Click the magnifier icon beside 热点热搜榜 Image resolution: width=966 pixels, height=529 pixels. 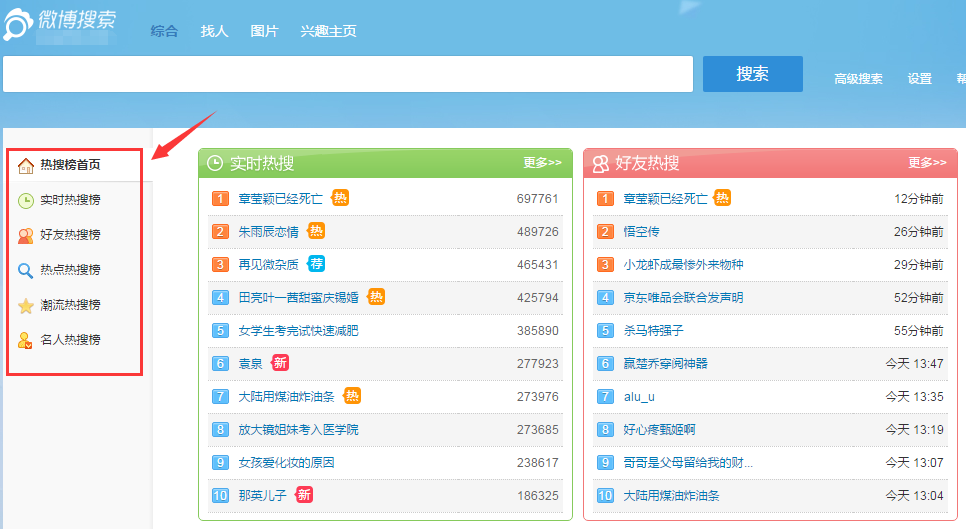(x=26, y=271)
